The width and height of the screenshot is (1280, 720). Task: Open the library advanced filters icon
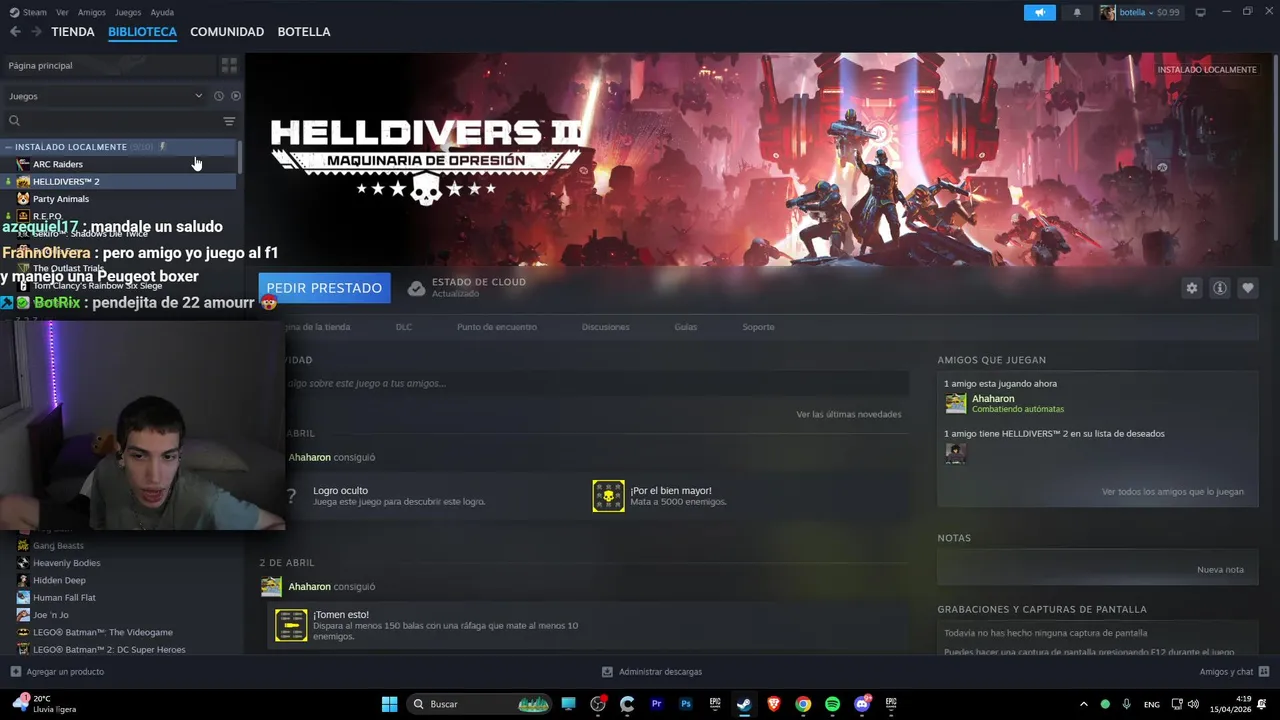click(229, 121)
